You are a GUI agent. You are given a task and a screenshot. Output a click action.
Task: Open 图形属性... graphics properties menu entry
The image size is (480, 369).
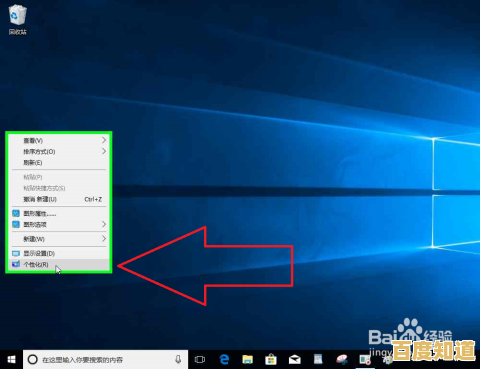[x=59, y=213]
